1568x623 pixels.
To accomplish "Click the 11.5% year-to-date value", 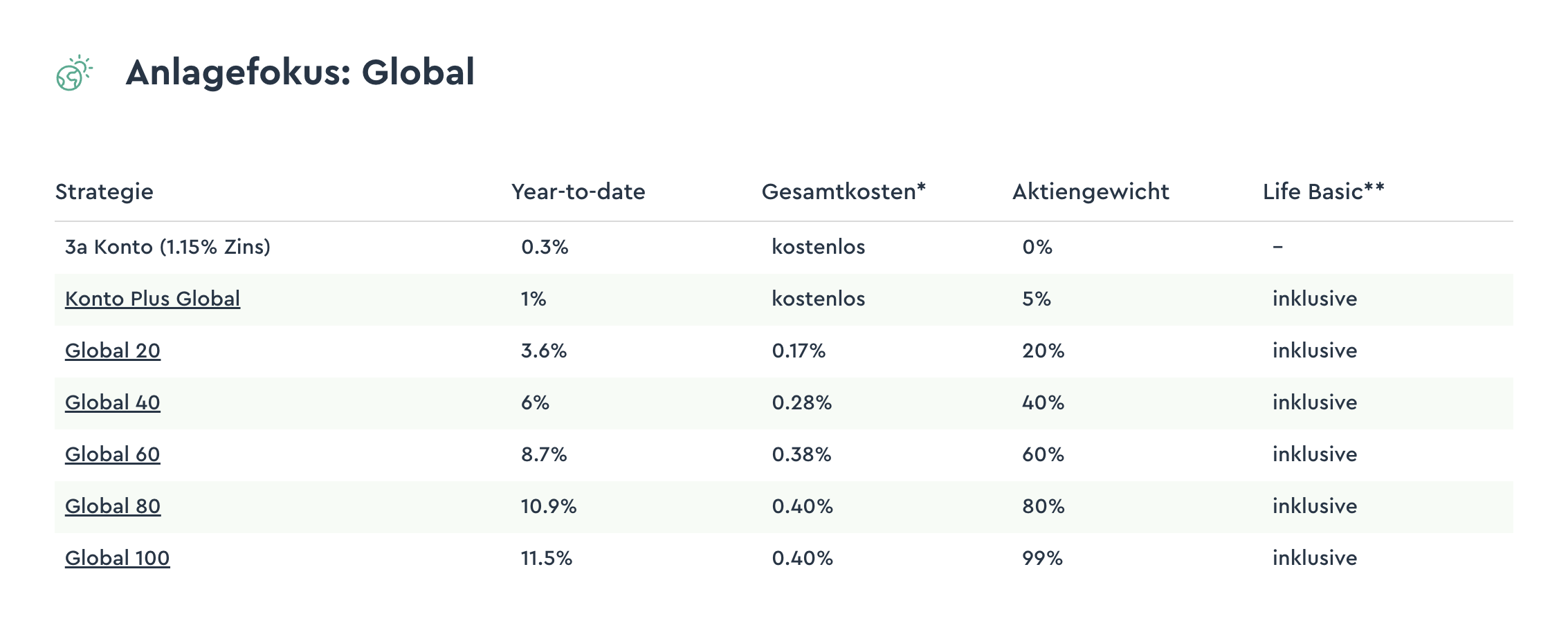I will [x=547, y=558].
